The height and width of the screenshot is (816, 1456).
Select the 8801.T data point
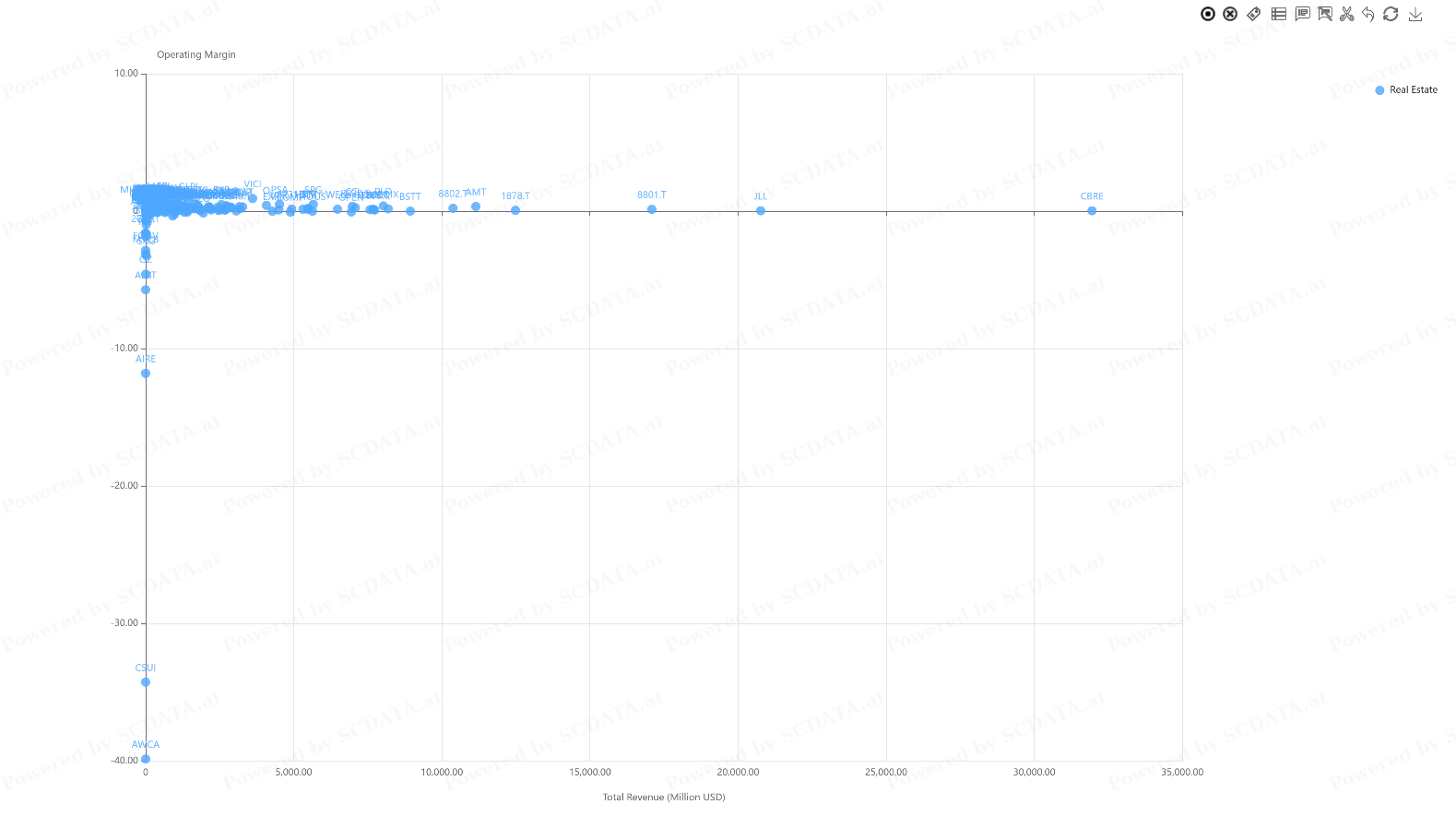[x=652, y=209]
